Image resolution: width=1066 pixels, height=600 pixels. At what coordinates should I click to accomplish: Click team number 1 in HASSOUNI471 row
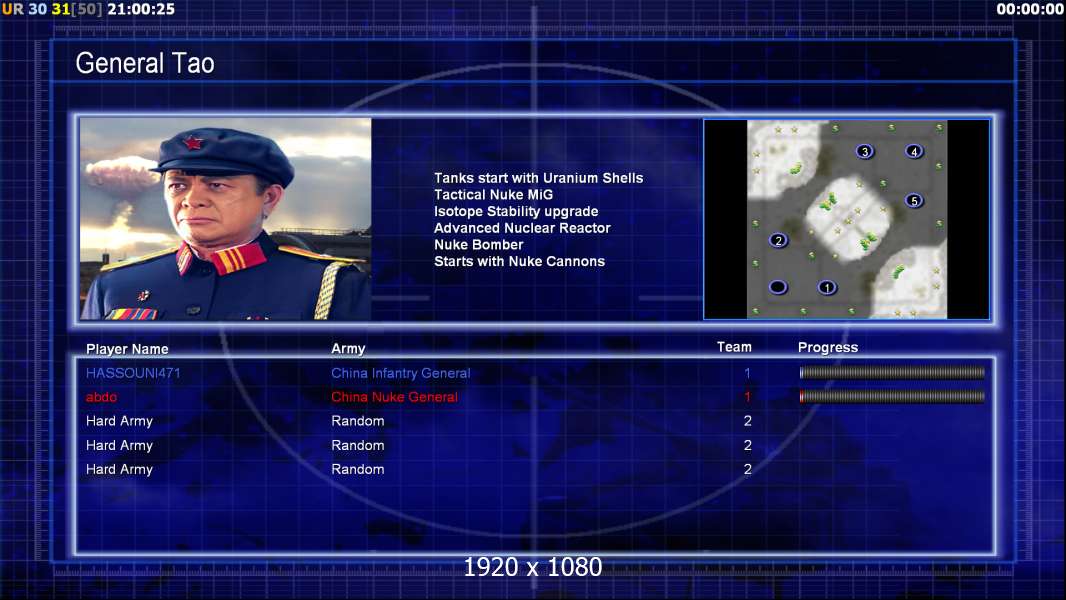747,373
